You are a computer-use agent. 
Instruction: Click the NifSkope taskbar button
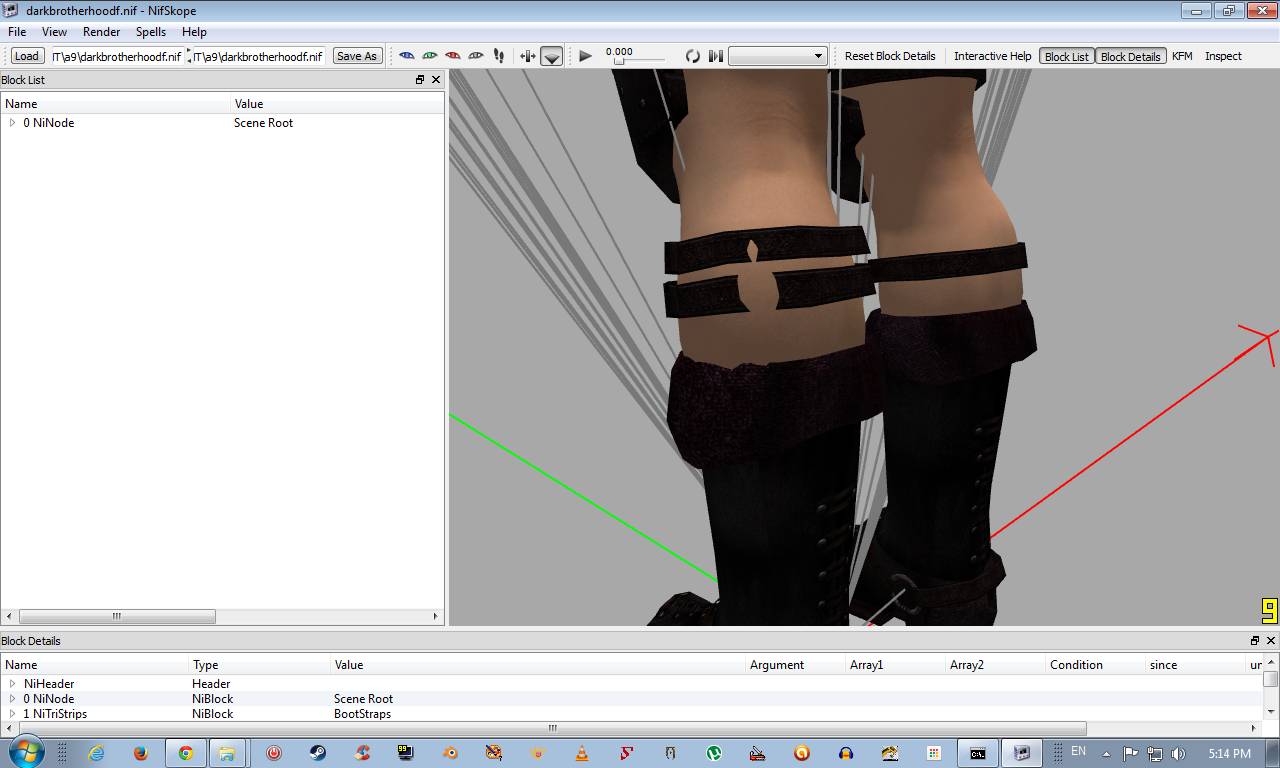tap(1022, 753)
